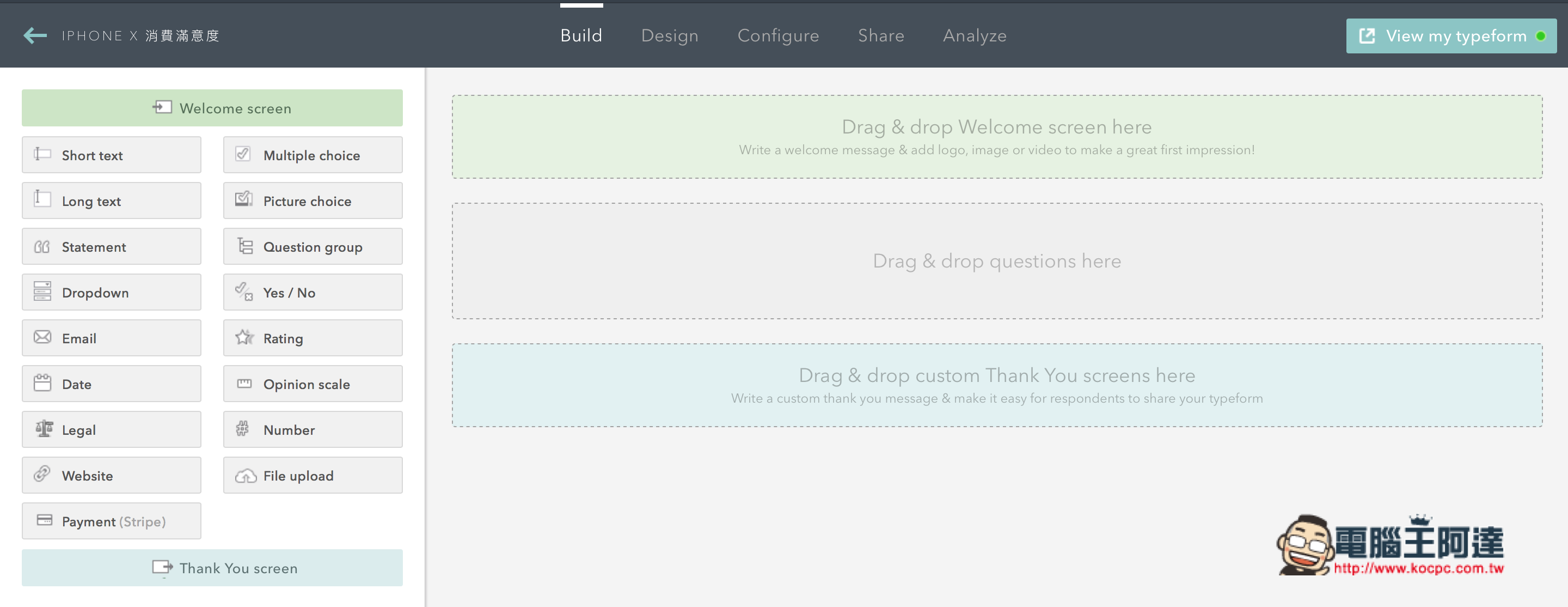Select the Payment (Stripe) question icon
This screenshot has height=607, width=1568.
coord(43,521)
